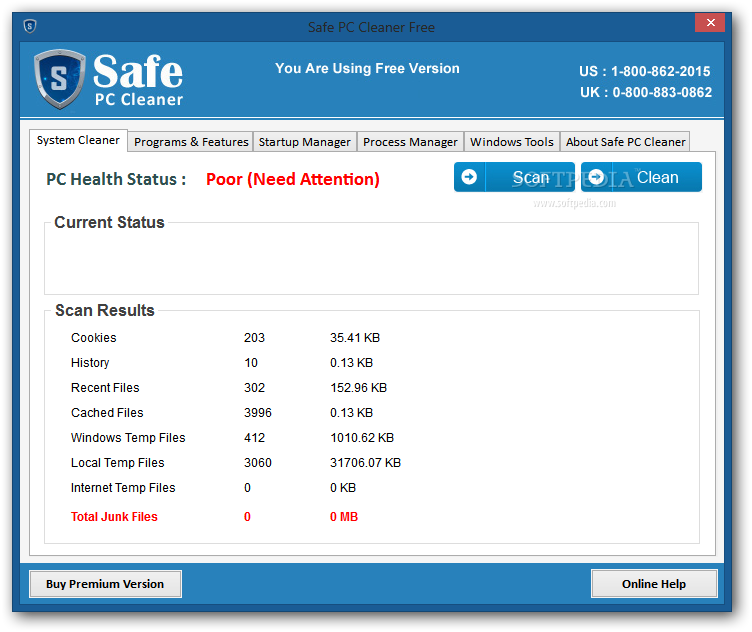Click the Total Junk Files label

tap(114, 516)
